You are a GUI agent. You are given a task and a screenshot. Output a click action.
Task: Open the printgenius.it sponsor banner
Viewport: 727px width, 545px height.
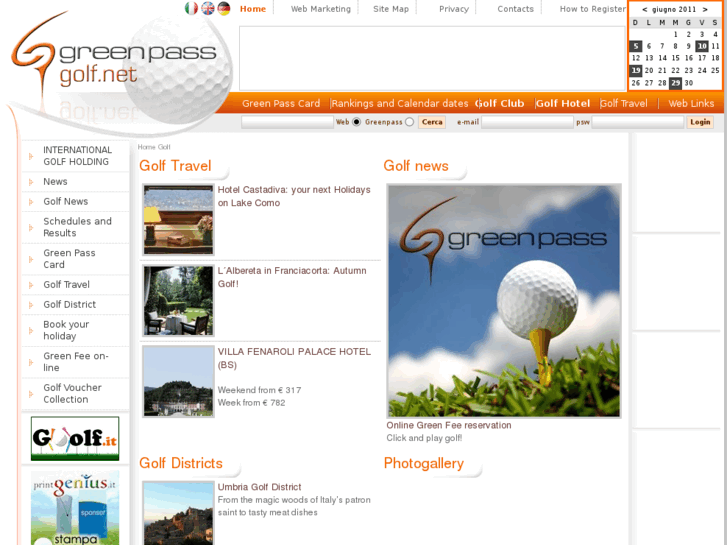coord(75,508)
